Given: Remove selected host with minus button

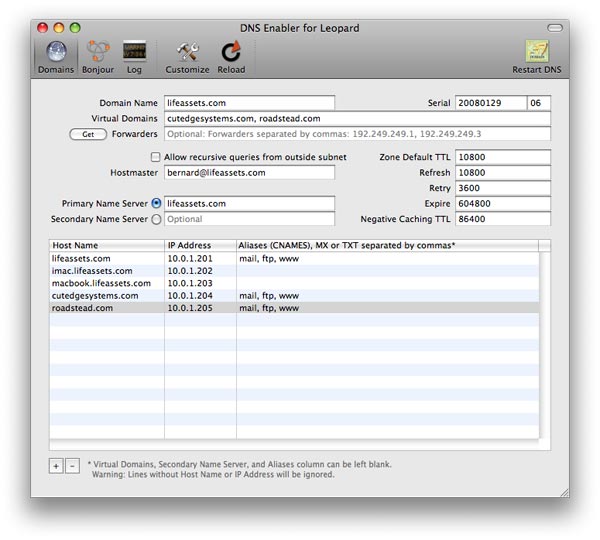Looking at the screenshot, I should [x=72, y=466].
